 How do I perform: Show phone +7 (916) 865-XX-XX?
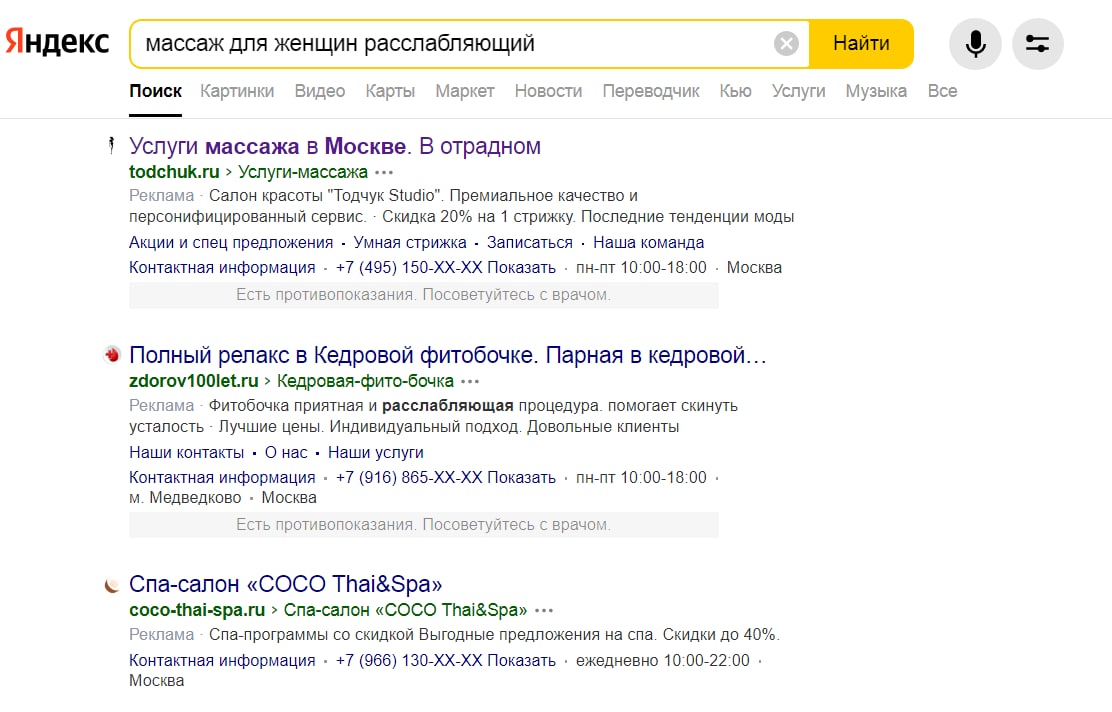[445, 477]
